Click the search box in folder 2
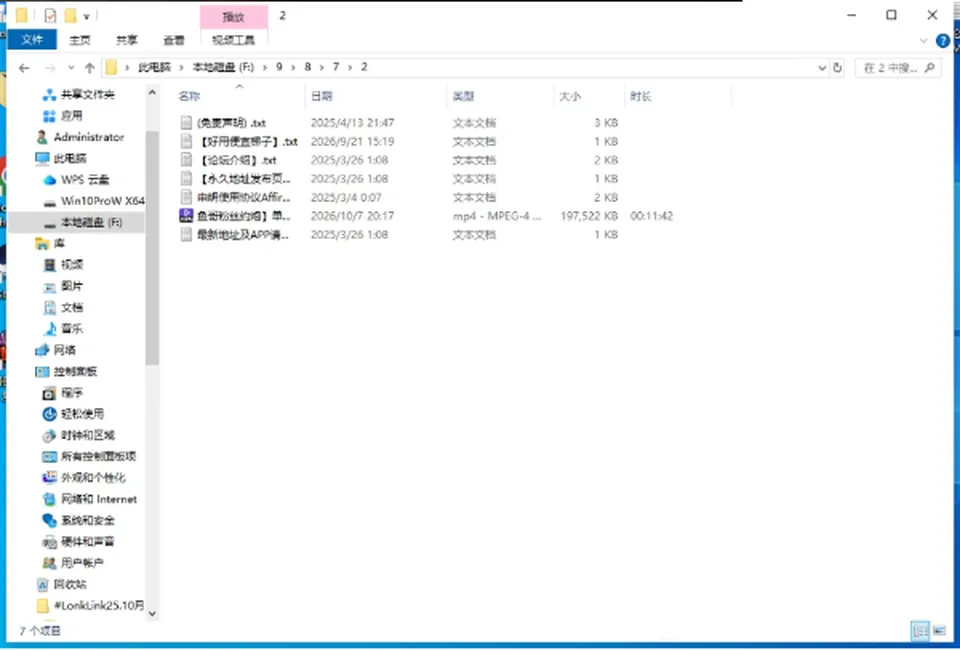960x650 pixels. (x=898, y=68)
